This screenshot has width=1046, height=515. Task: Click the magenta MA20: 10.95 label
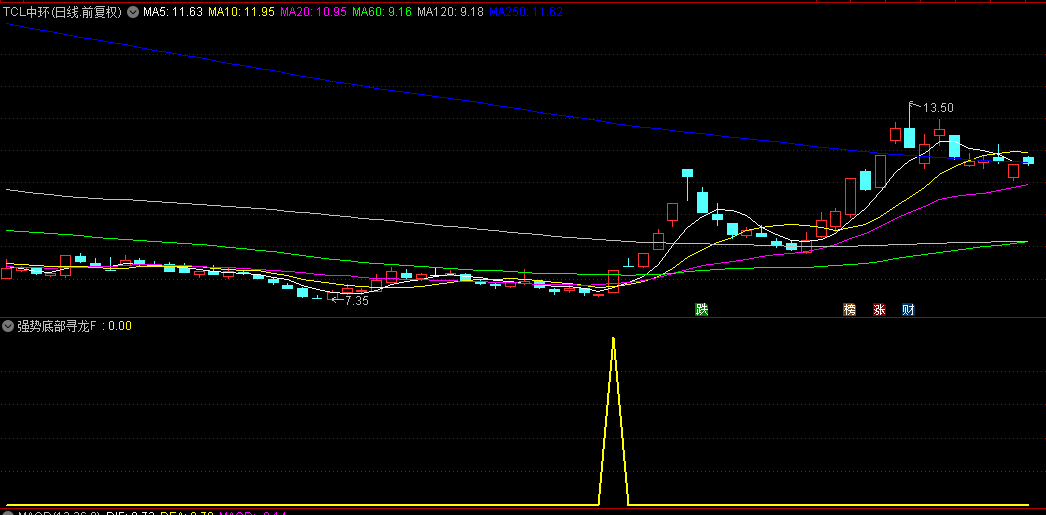[313, 11]
